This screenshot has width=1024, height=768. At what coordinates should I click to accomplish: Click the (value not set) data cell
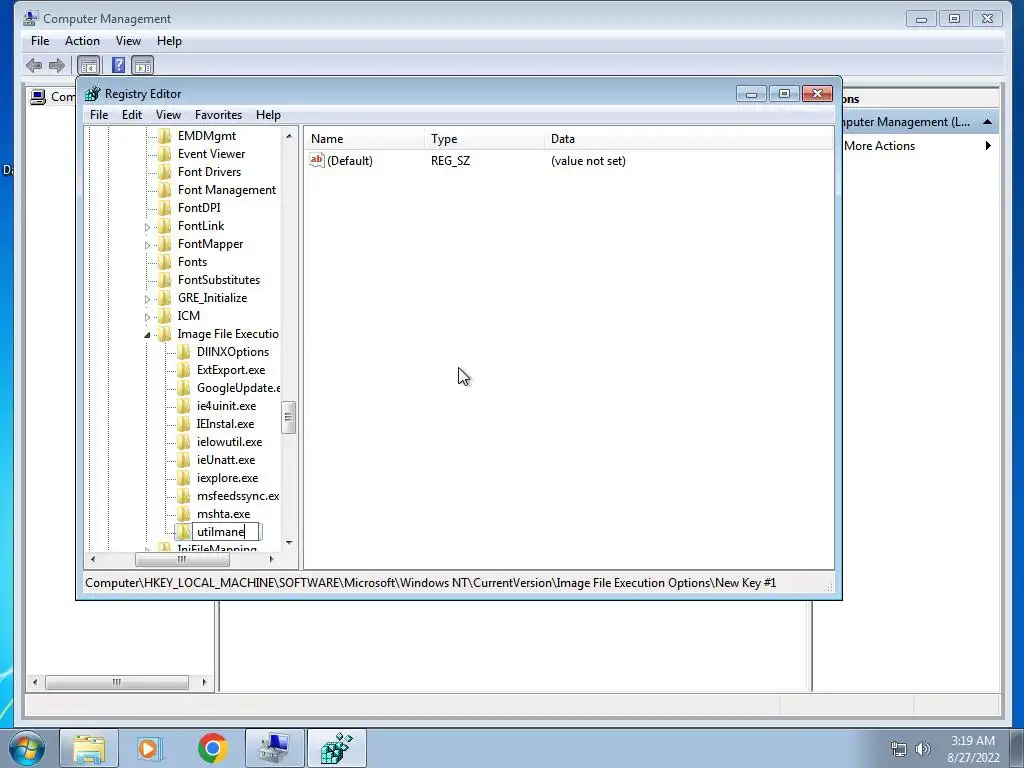coord(588,161)
